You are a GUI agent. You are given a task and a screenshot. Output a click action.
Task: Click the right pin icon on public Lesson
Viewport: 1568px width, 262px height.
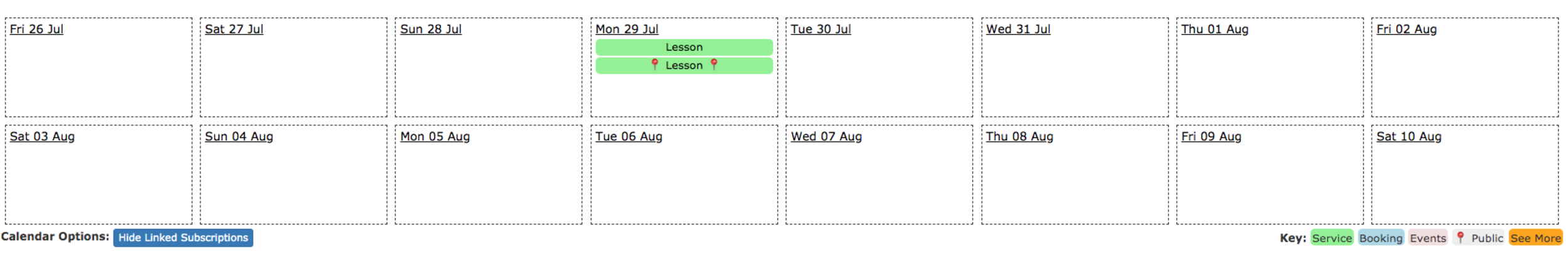tap(714, 65)
